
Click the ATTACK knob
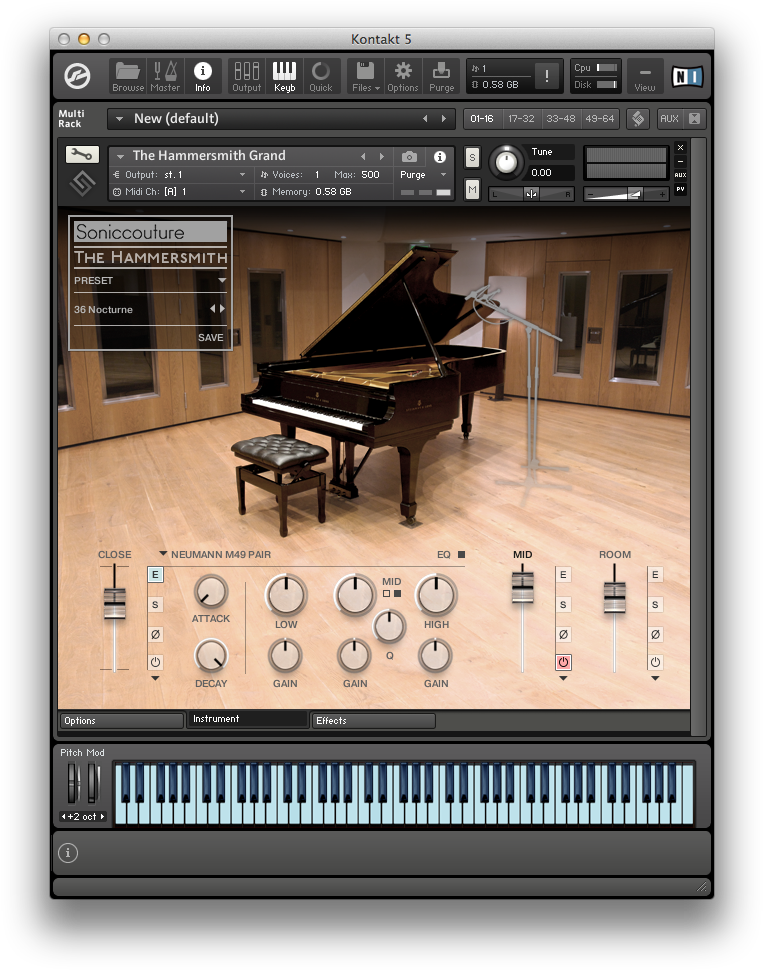pos(211,591)
